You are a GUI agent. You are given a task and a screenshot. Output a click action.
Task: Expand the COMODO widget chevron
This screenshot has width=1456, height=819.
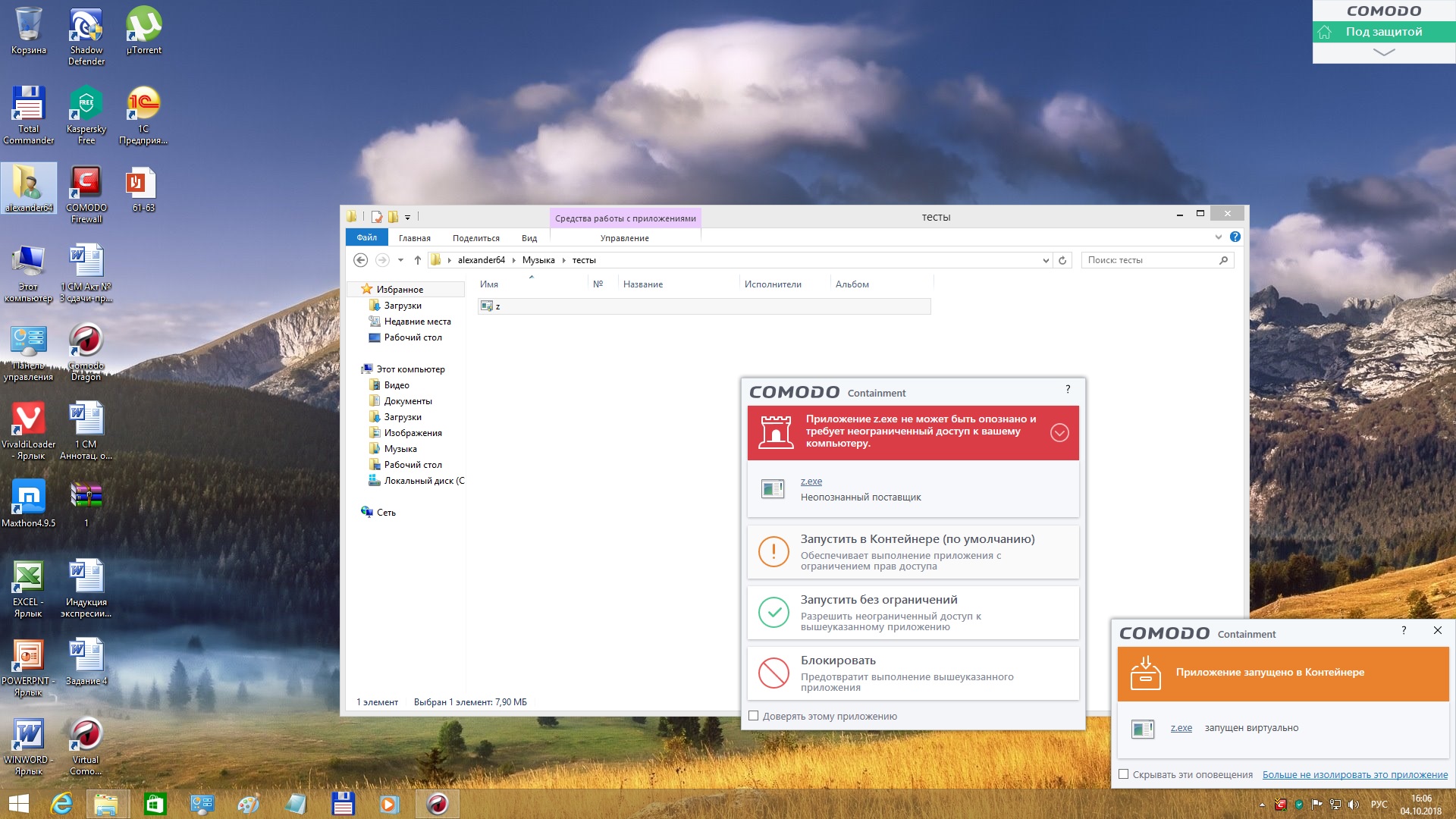pyautogui.click(x=1383, y=52)
